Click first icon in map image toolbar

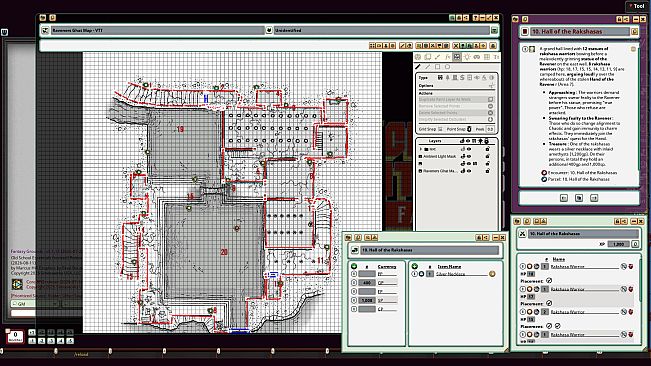[x=372, y=46]
